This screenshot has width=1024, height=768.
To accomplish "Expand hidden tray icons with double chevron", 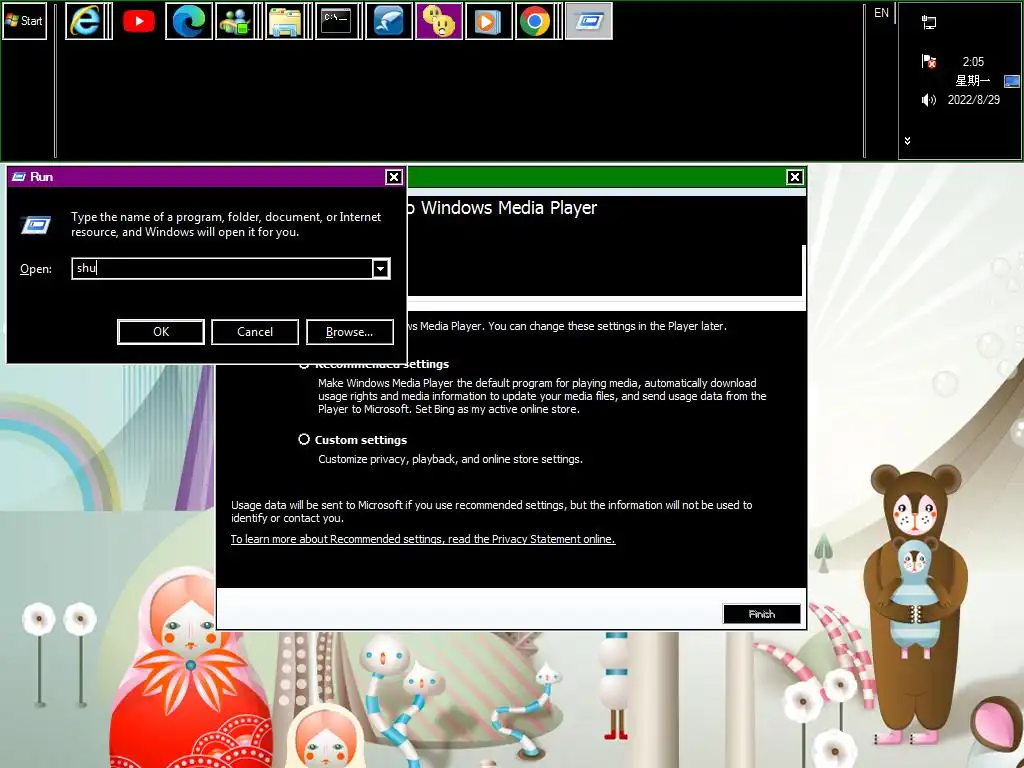I will 907,140.
